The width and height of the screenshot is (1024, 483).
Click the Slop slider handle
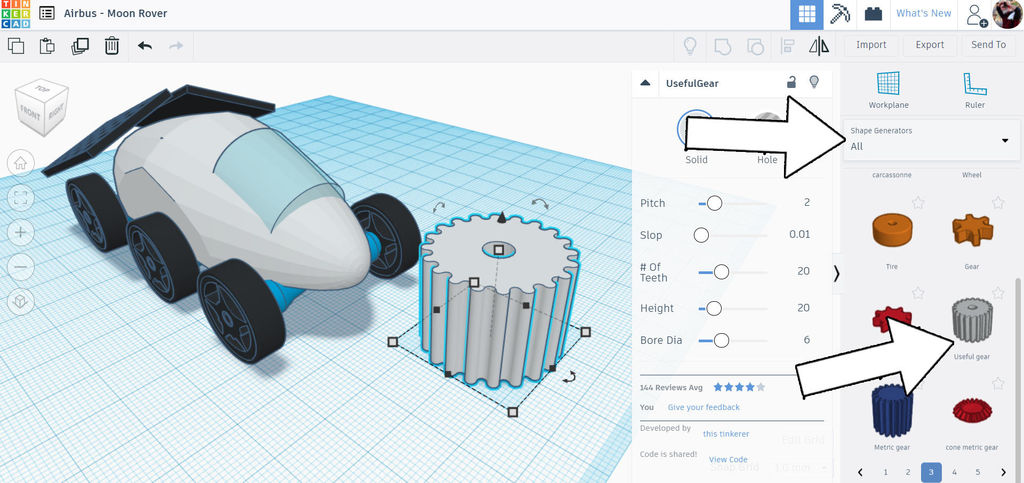coord(701,235)
